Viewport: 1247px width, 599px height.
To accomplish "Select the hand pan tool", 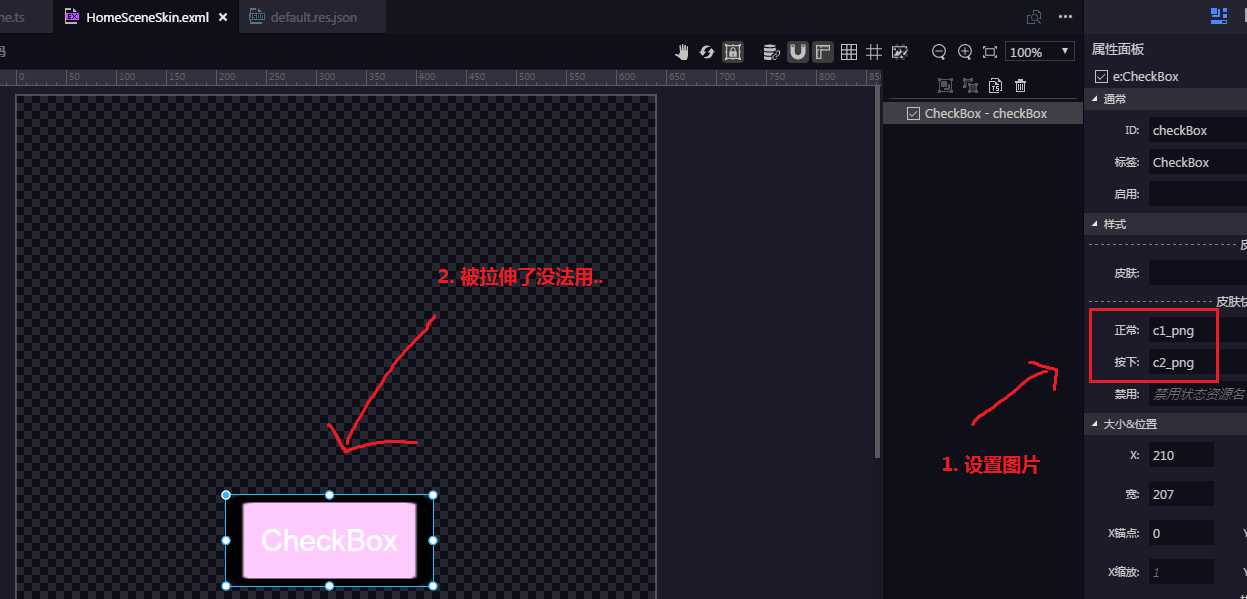I will click(682, 52).
